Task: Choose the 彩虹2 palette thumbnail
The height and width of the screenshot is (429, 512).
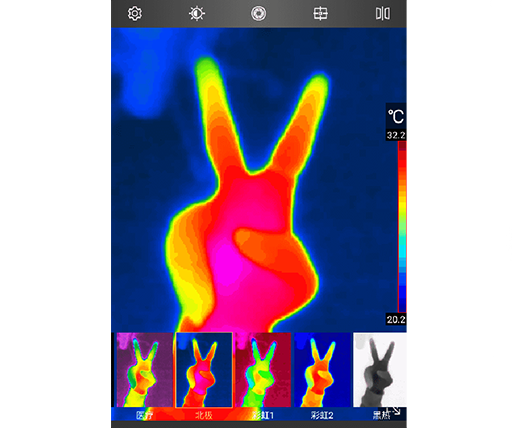Action: pos(322,370)
